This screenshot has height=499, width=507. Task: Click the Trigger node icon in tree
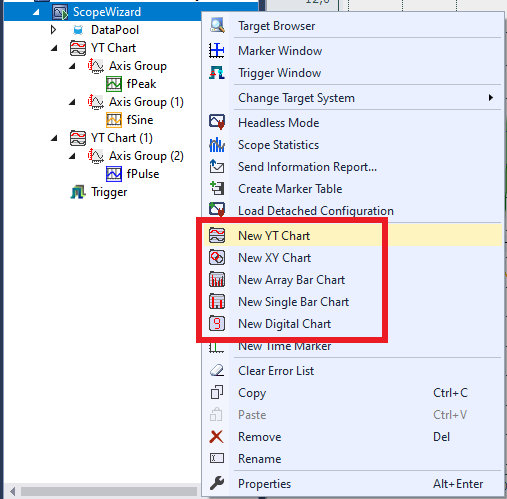[78, 192]
